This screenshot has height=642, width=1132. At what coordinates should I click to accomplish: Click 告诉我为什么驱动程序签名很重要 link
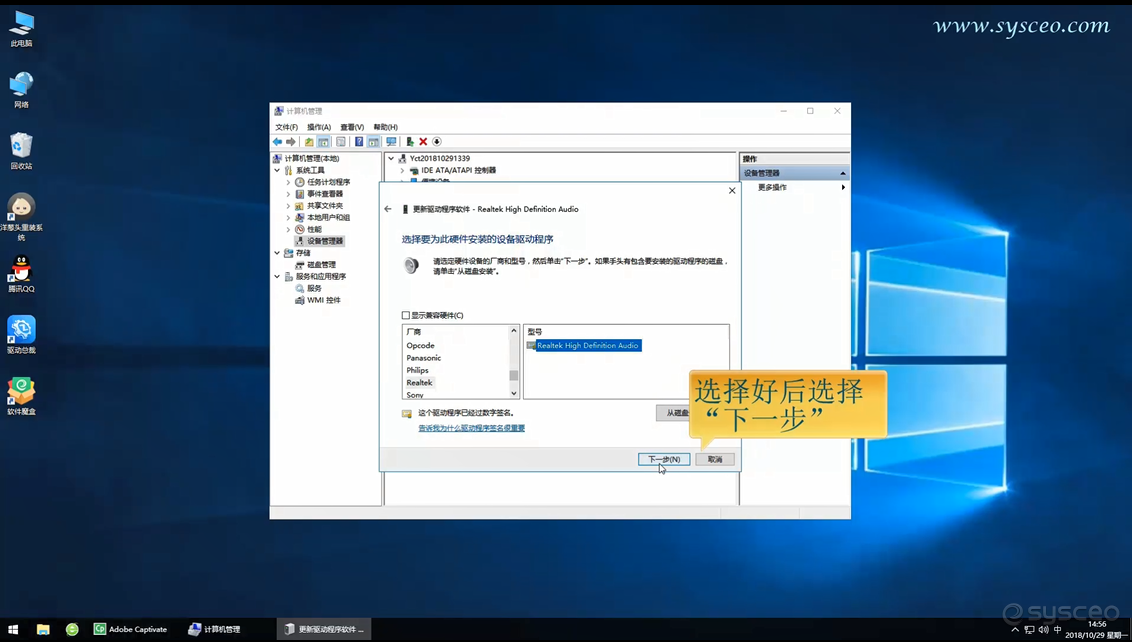coord(471,428)
